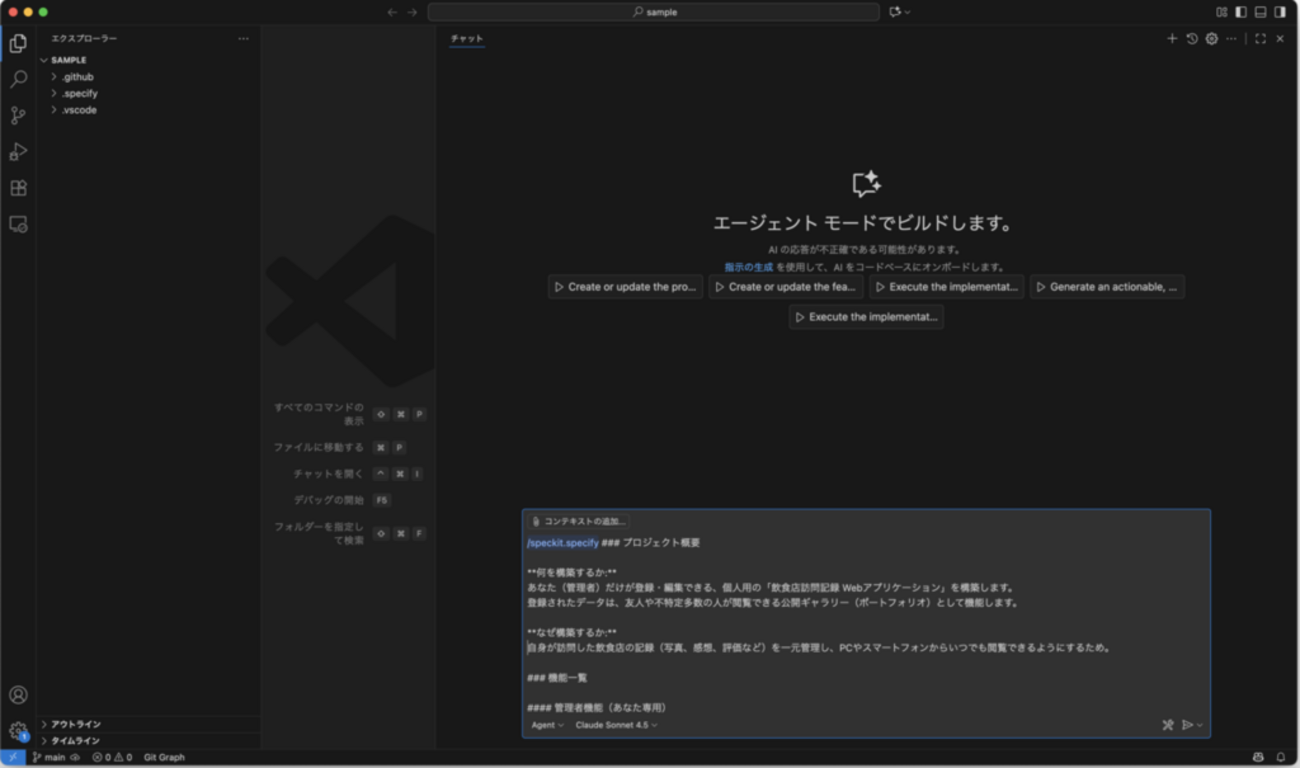Open the configure tools icon in chat input
The width and height of the screenshot is (1300, 768).
click(x=1168, y=724)
